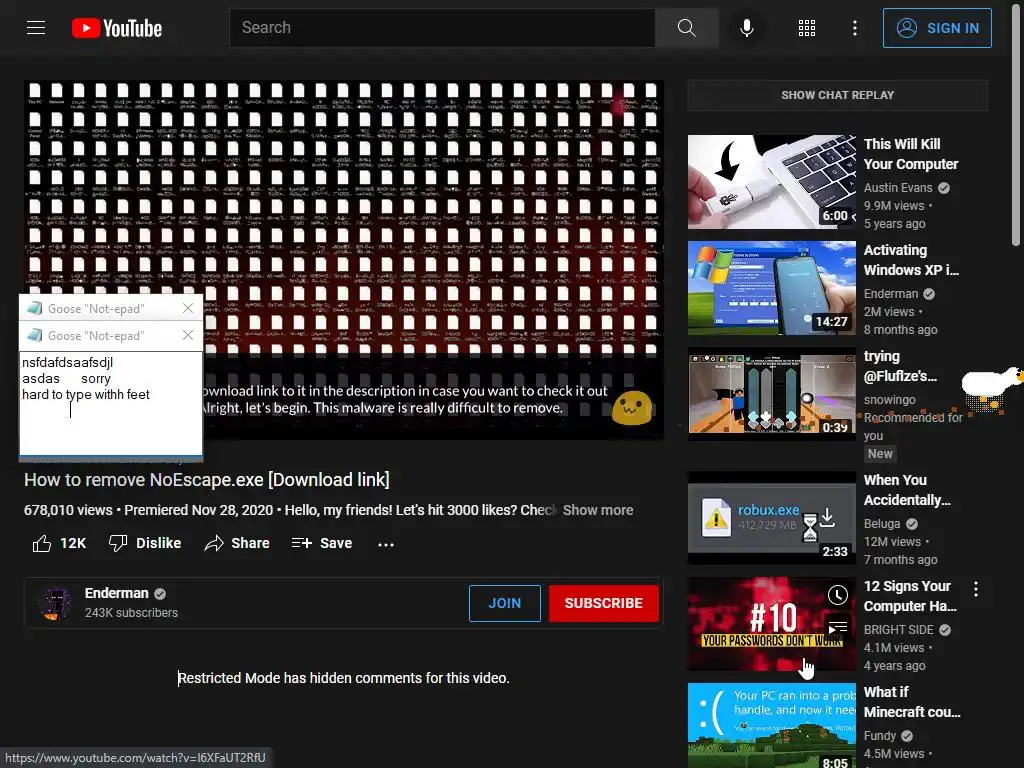This screenshot has width=1024, height=768.
Task: Click the This Will Kill Your Computer title
Action: pyautogui.click(x=910, y=154)
